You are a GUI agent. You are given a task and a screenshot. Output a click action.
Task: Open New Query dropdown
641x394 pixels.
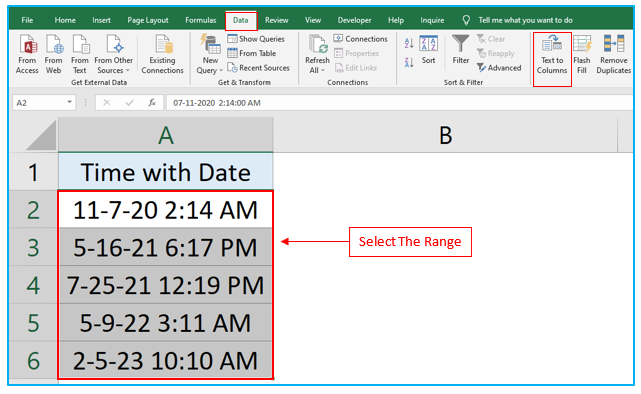(x=210, y=54)
